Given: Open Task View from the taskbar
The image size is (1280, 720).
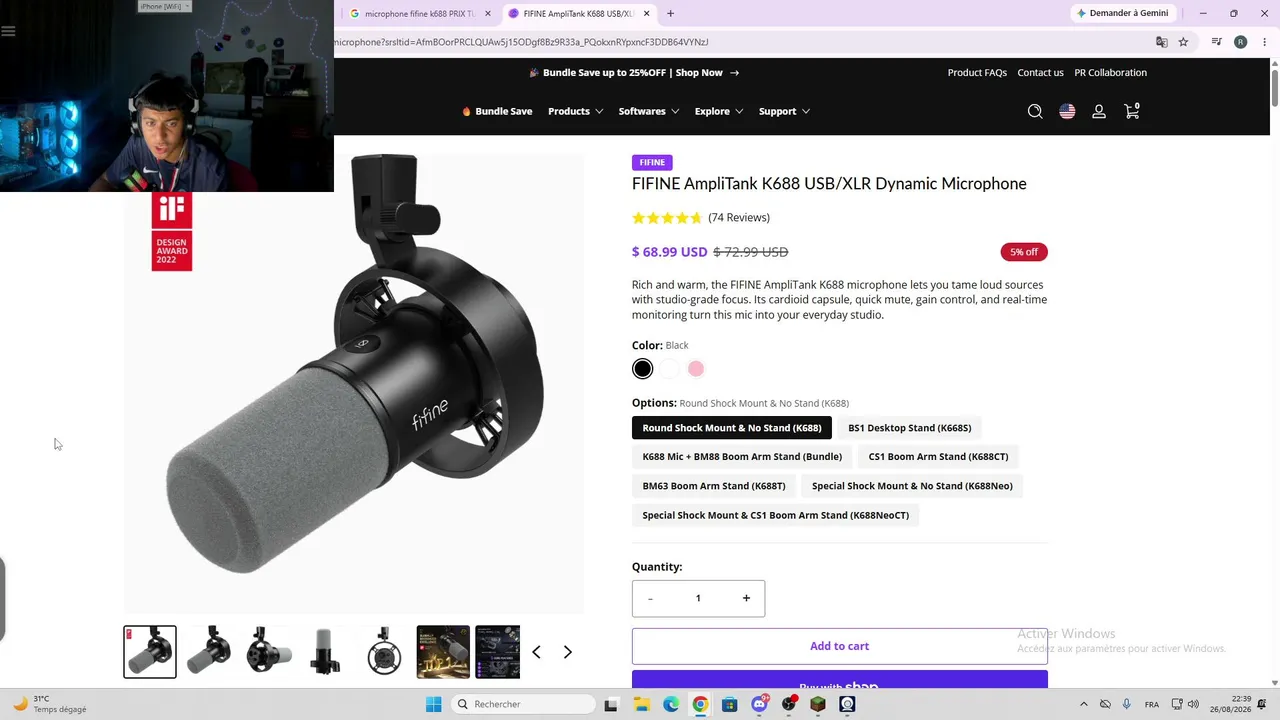Looking at the screenshot, I should point(611,704).
